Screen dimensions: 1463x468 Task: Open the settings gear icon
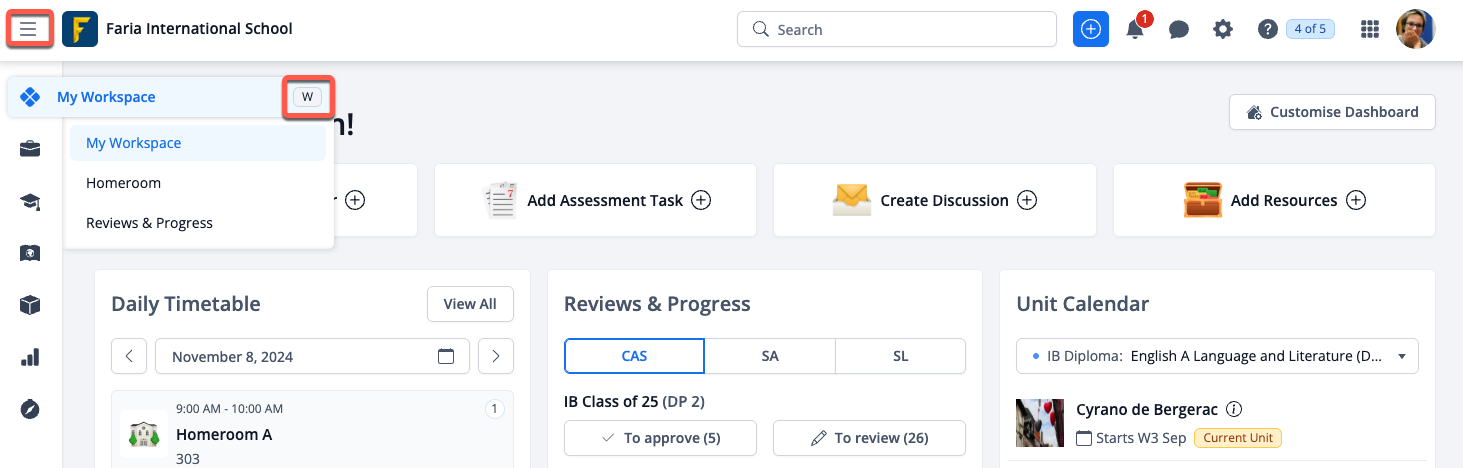tap(1223, 30)
